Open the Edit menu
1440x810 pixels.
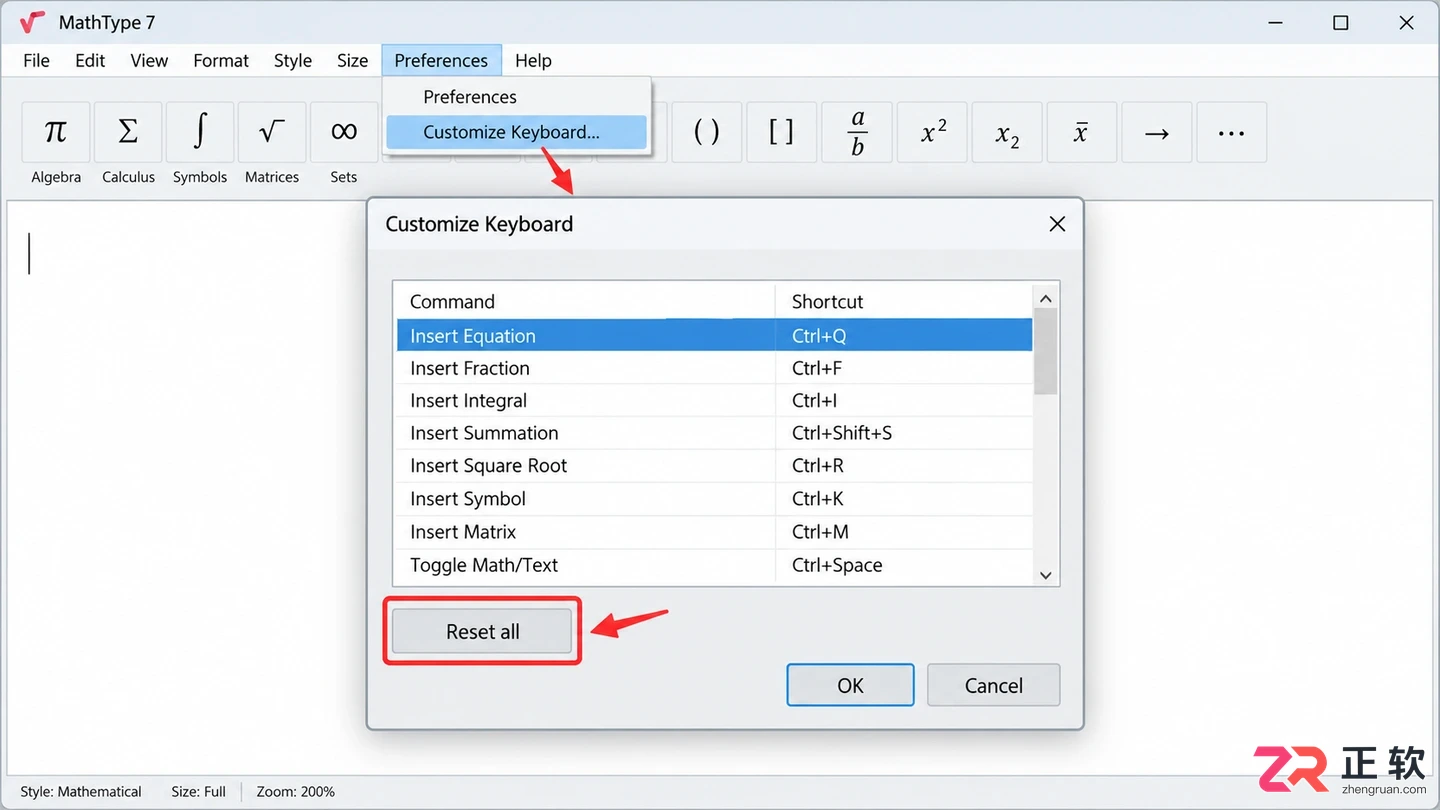coord(90,61)
